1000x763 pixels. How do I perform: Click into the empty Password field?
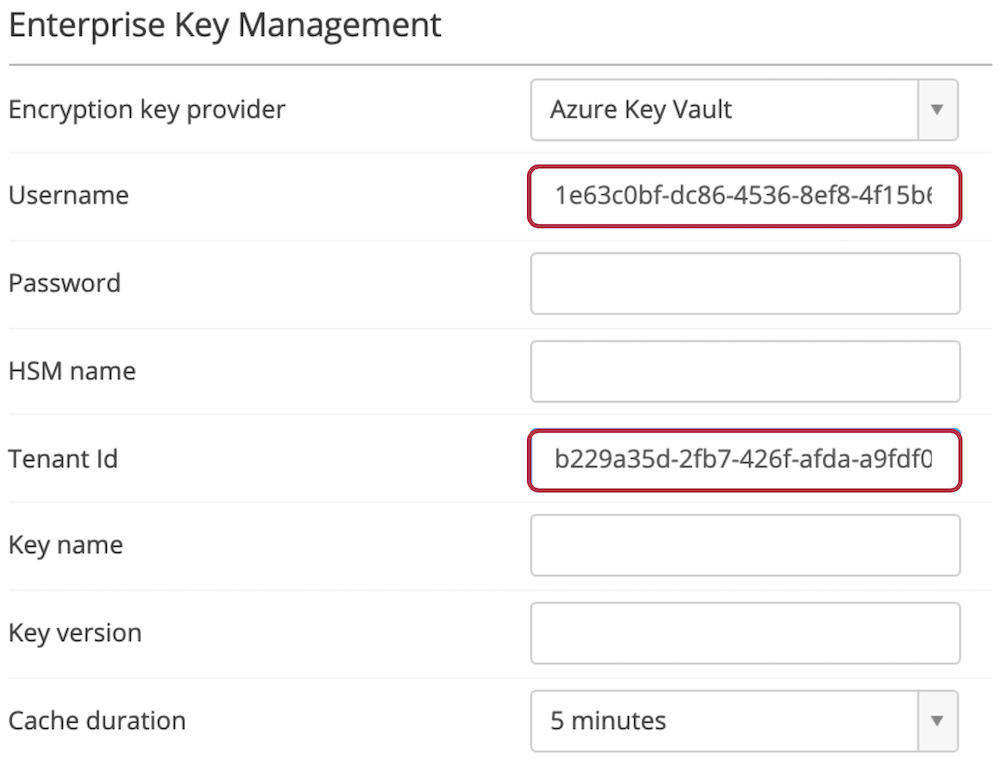click(745, 283)
